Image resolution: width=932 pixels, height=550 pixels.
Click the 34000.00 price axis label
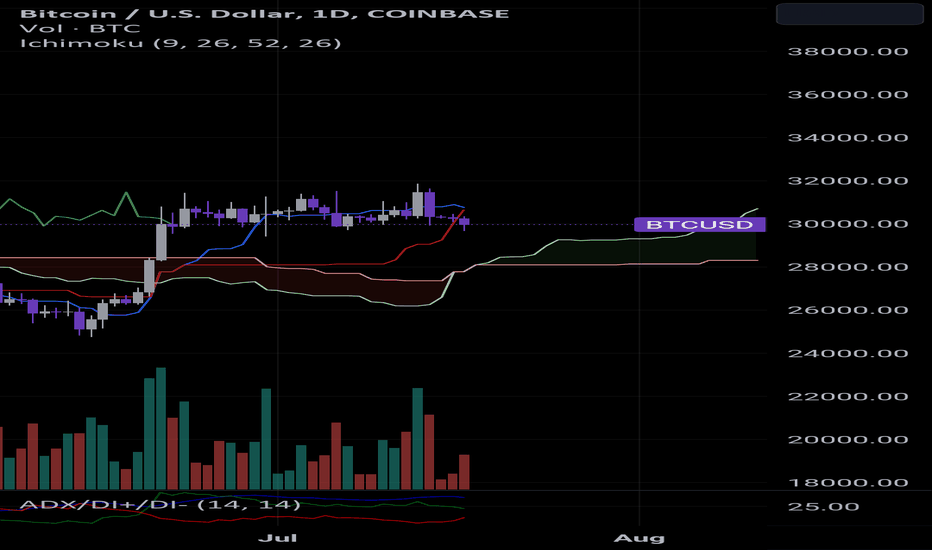(848, 138)
